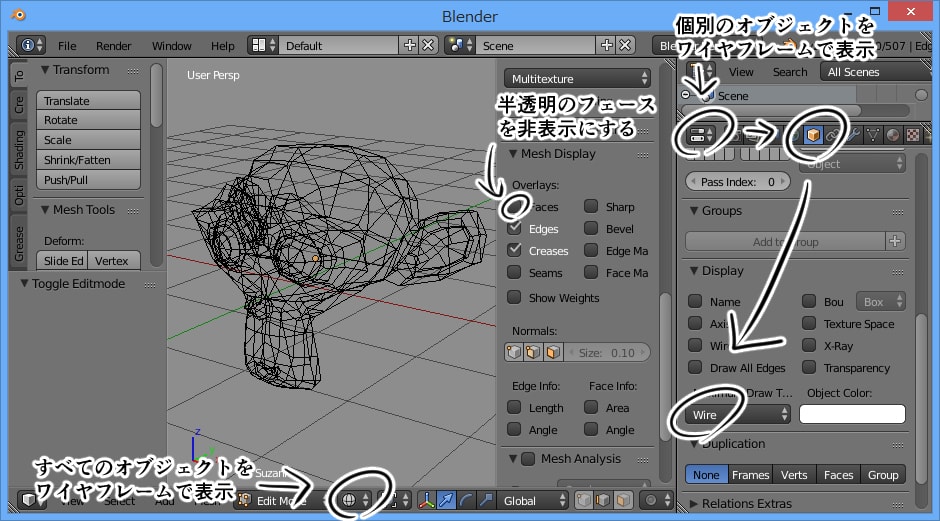Enable Show Weights checkbox
940x521 pixels.
(514, 297)
